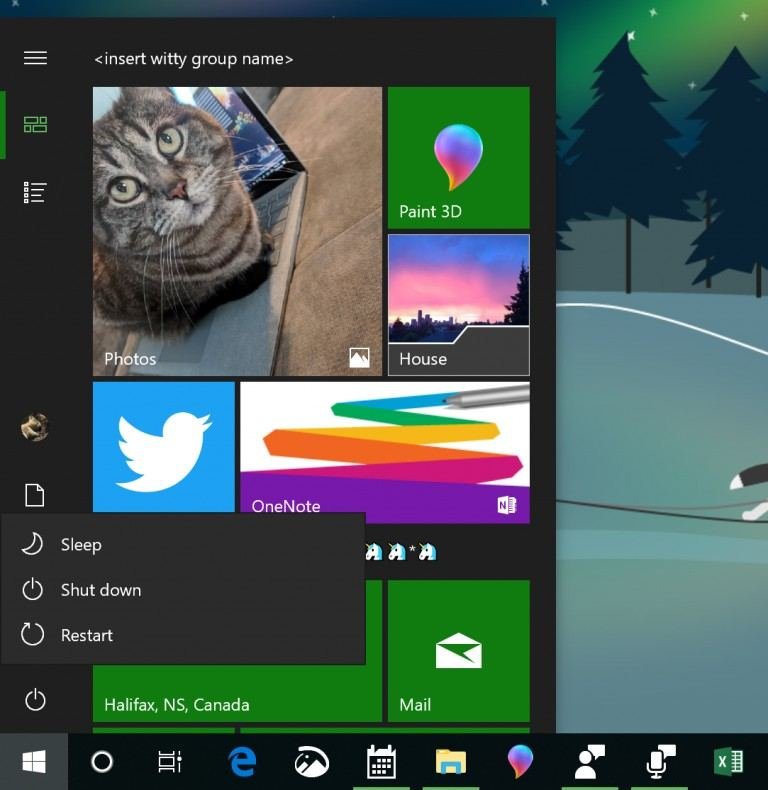Switch to the all apps list icon

(x=35, y=193)
